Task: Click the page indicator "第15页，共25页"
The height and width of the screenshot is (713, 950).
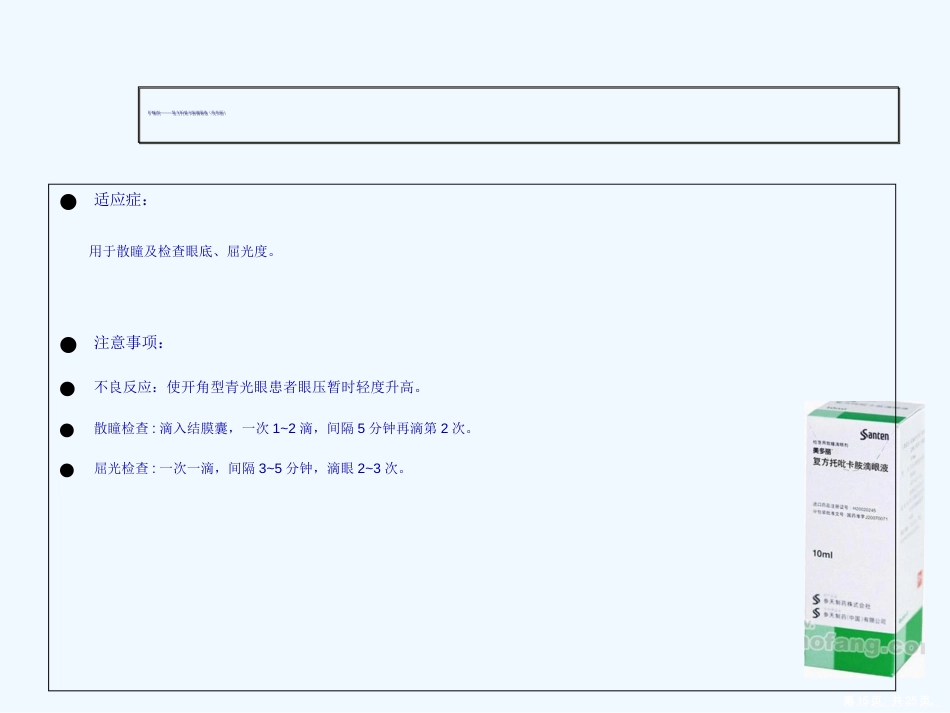Action: pos(888,701)
